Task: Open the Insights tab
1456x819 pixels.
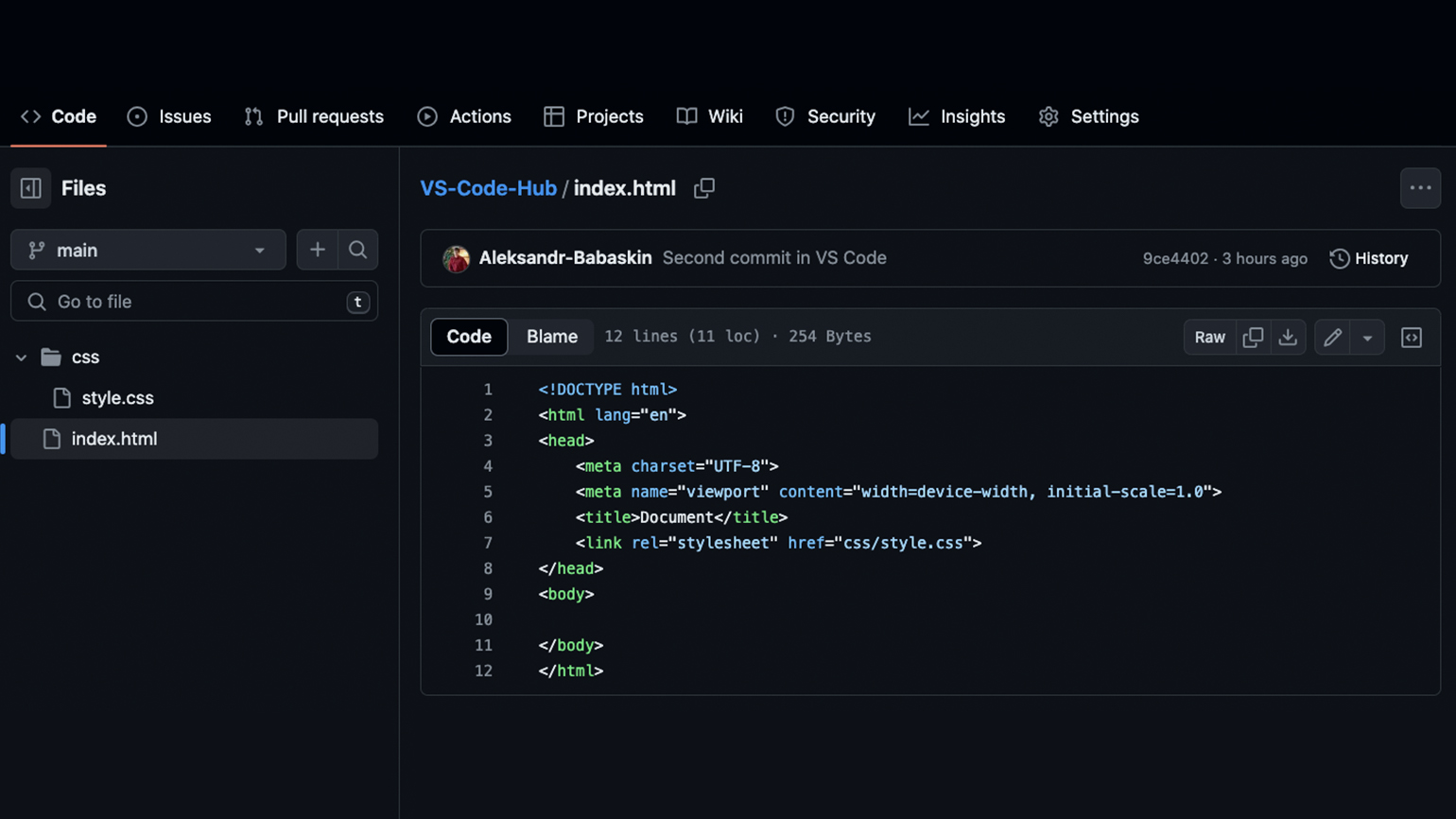Action: [957, 116]
